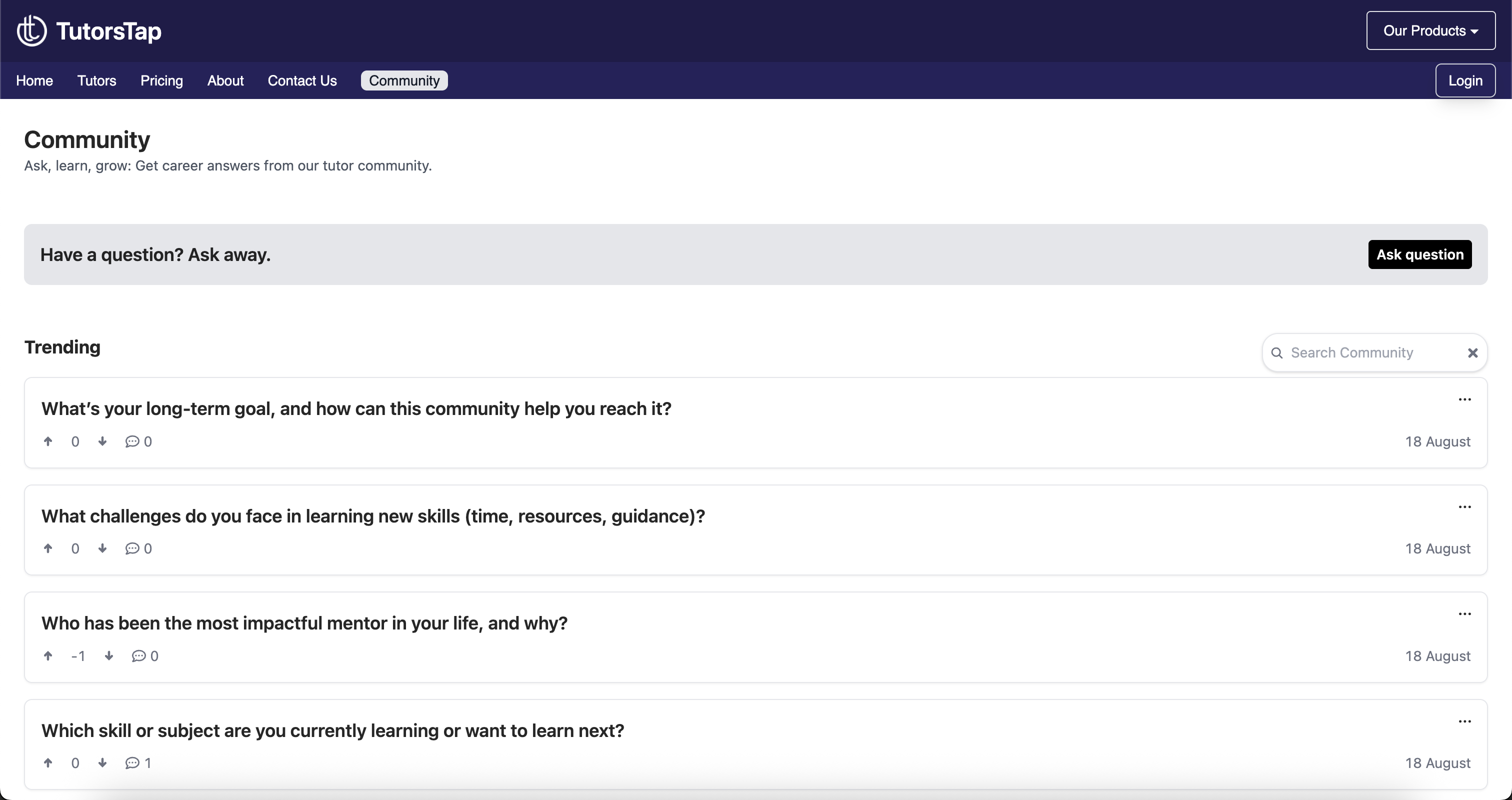Upvote the skill learning question

[48, 763]
